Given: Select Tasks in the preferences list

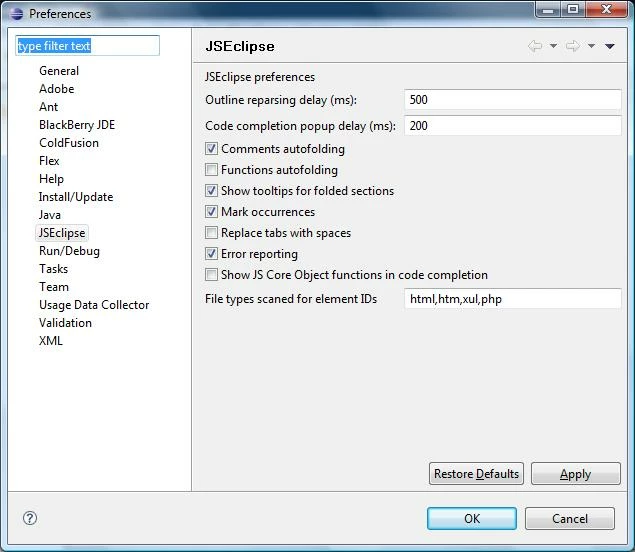Looking at the screenshot, I should (x=53, y=269).
